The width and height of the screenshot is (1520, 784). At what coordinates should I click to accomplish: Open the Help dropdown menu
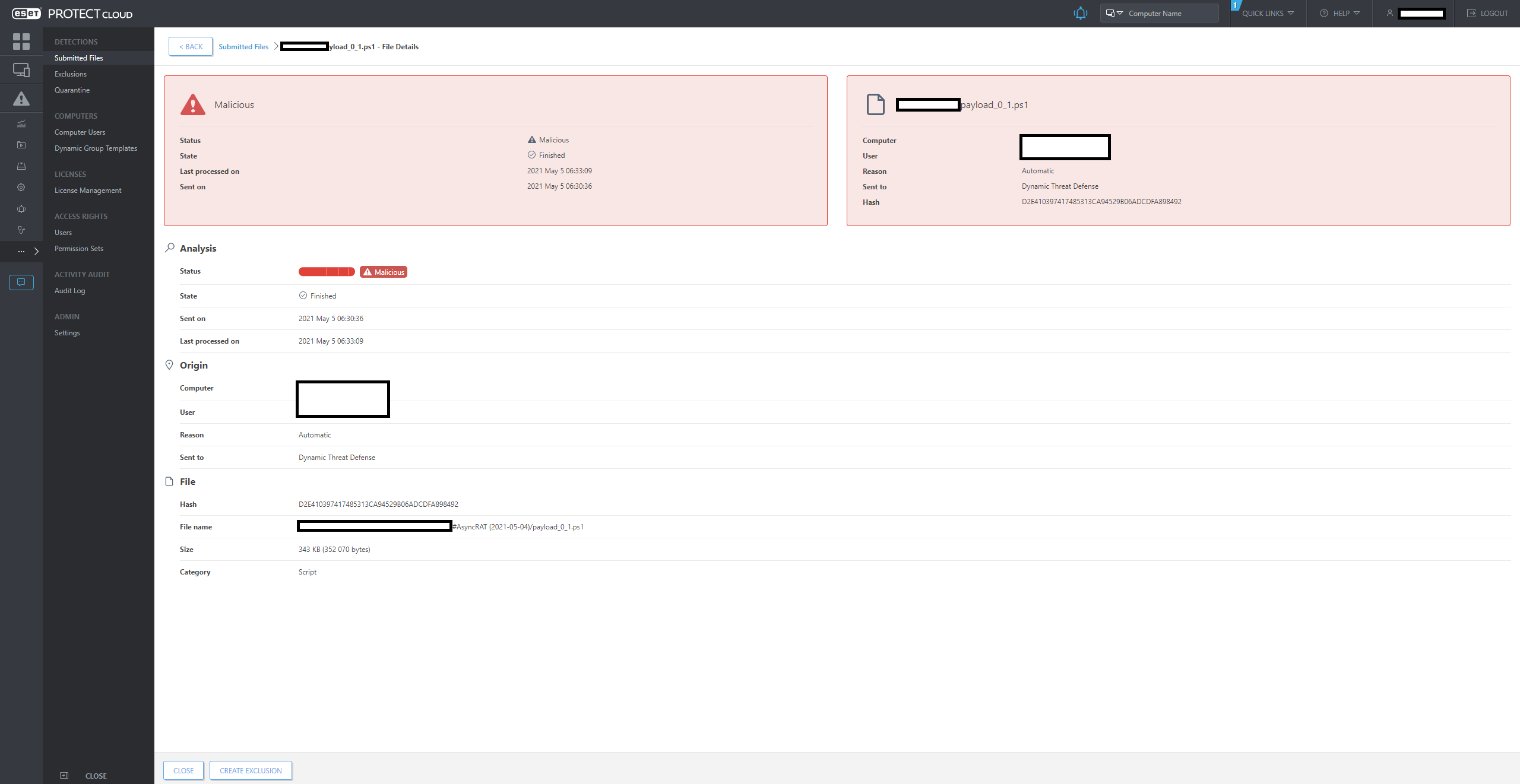tap(1340, 13)
